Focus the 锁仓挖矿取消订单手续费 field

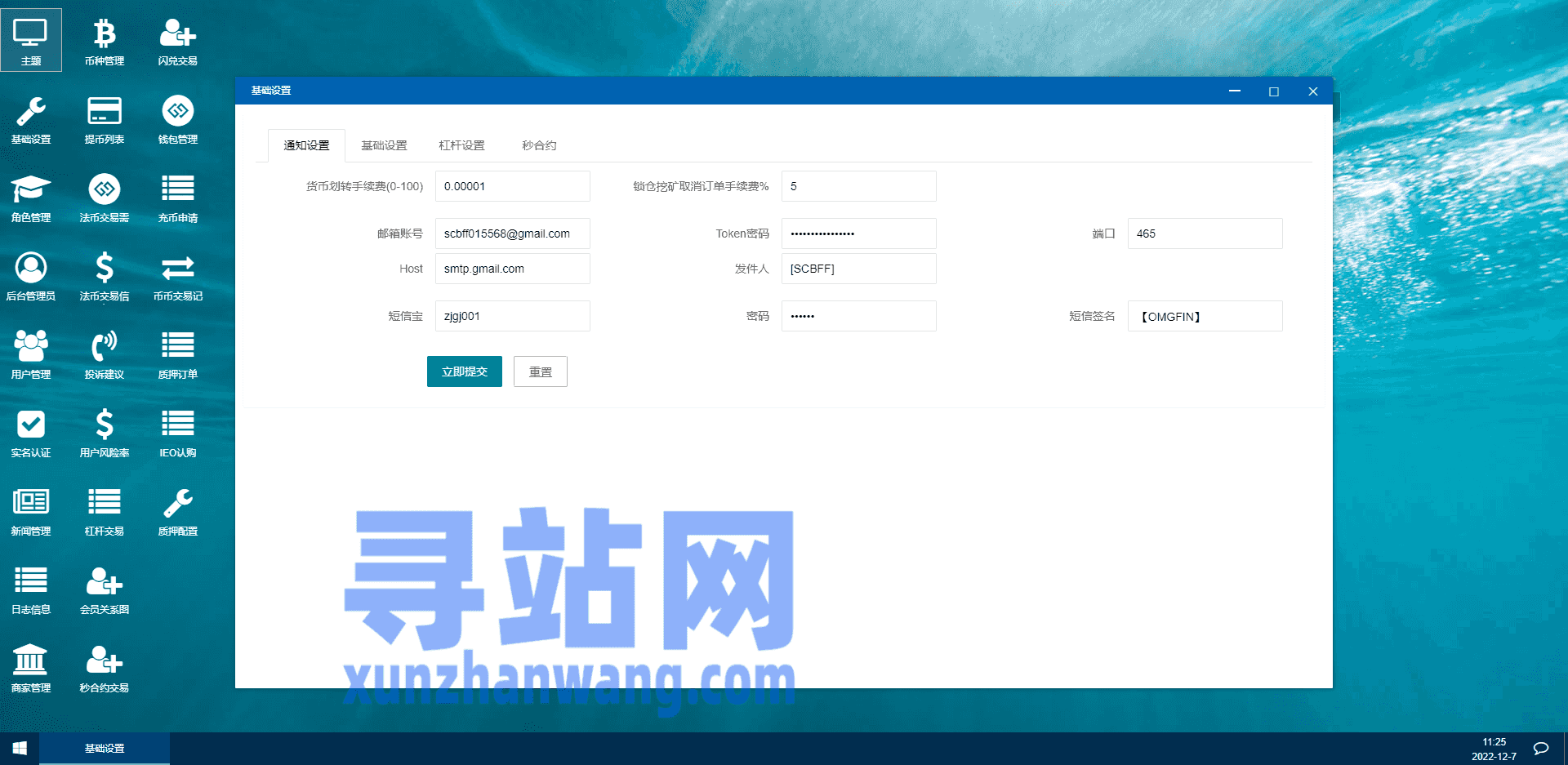(x=859, y=186)
